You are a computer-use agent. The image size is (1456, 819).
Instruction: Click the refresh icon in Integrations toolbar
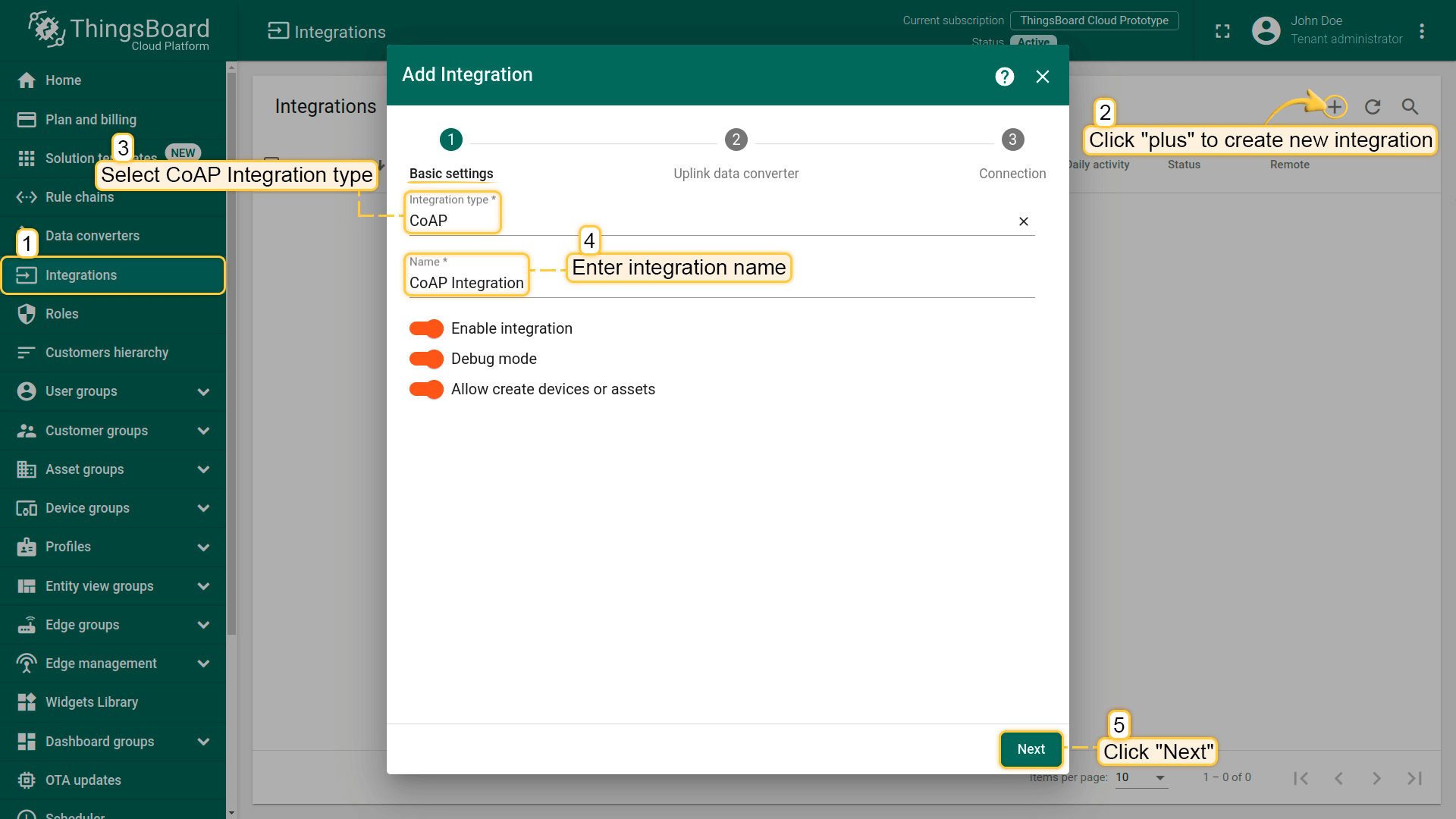[1373, 107]
